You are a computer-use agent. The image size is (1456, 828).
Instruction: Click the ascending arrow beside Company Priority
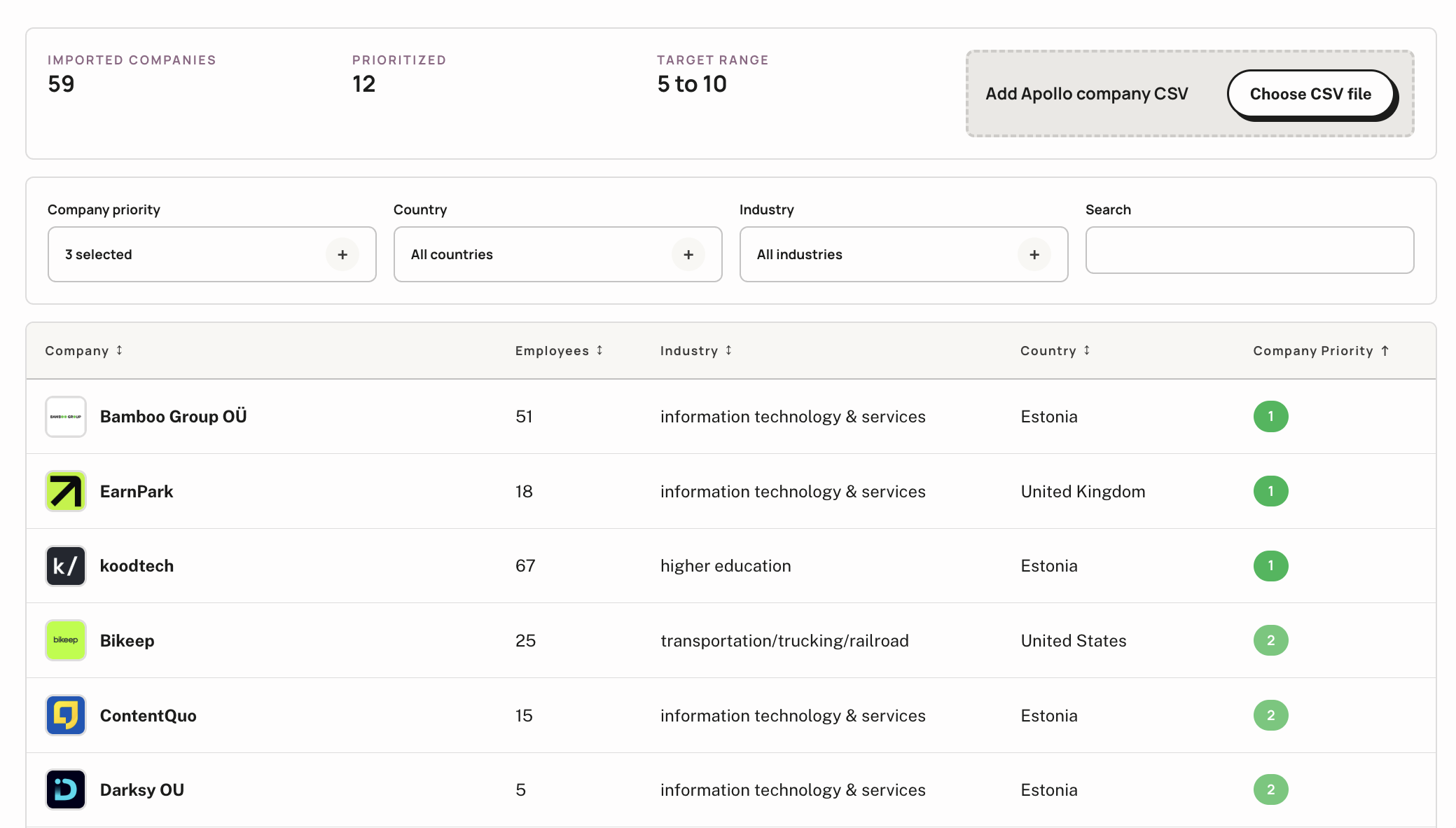[1385, 351]
